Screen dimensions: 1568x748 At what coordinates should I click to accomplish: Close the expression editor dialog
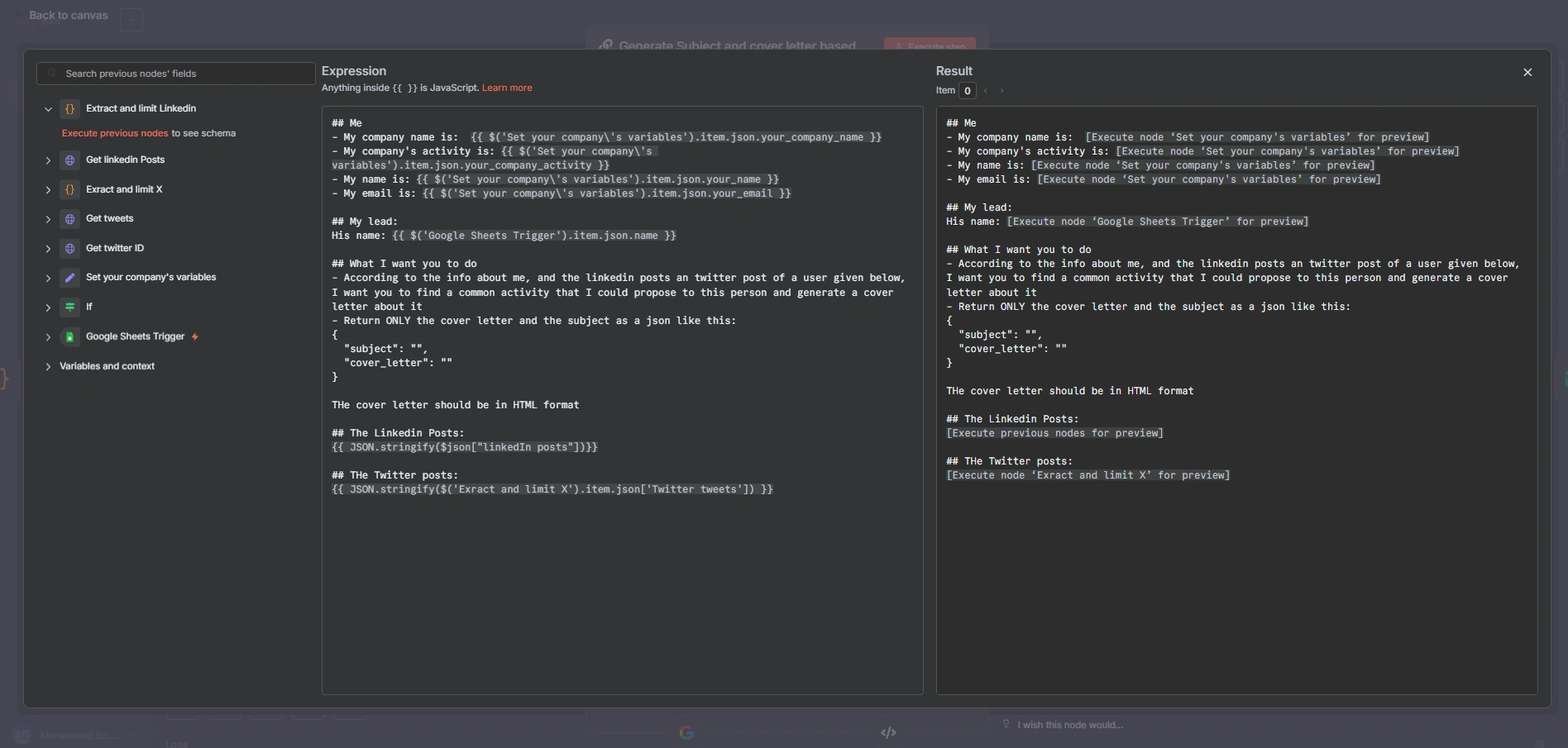[x=1527, y=73]
